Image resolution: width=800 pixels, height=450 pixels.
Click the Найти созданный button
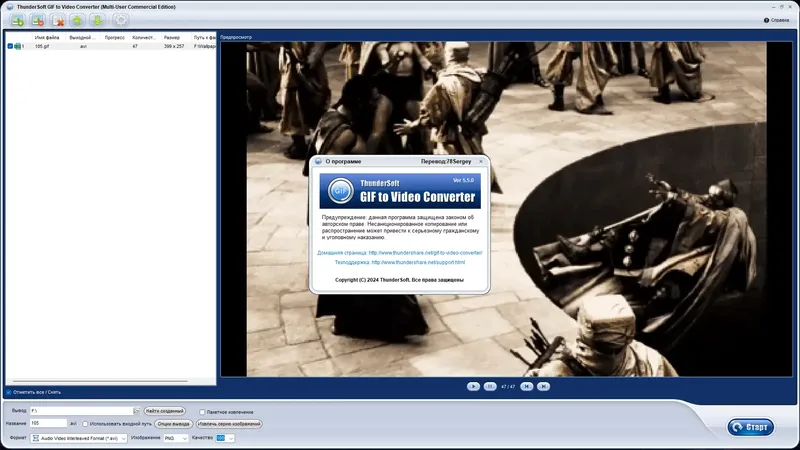tap(165, 411)
